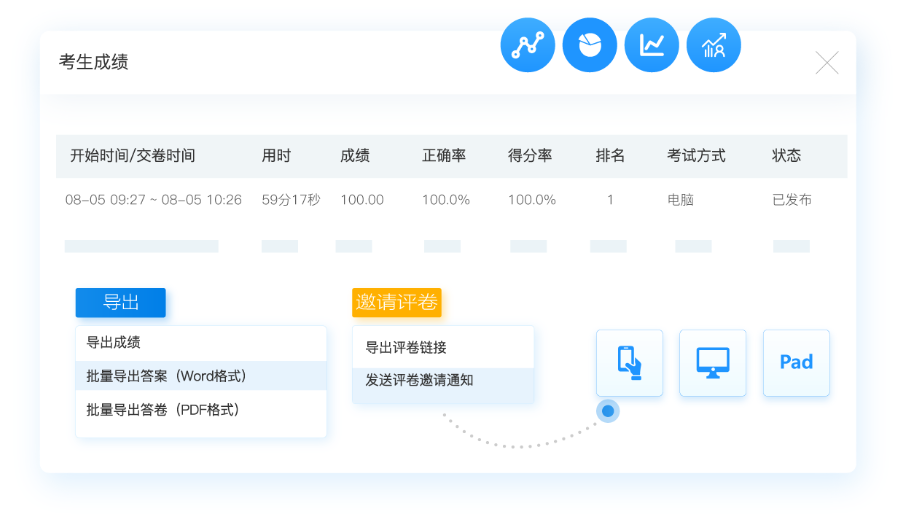Click the user growth analytics icon
The width and height of the screenshot is (903, 517).
713,45
